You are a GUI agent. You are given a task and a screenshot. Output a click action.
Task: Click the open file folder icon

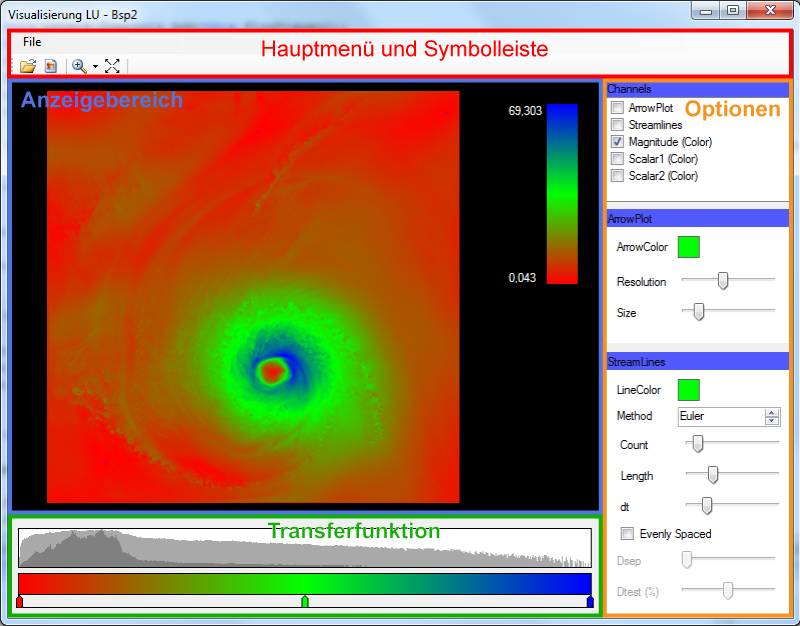(x=28, y=66)
